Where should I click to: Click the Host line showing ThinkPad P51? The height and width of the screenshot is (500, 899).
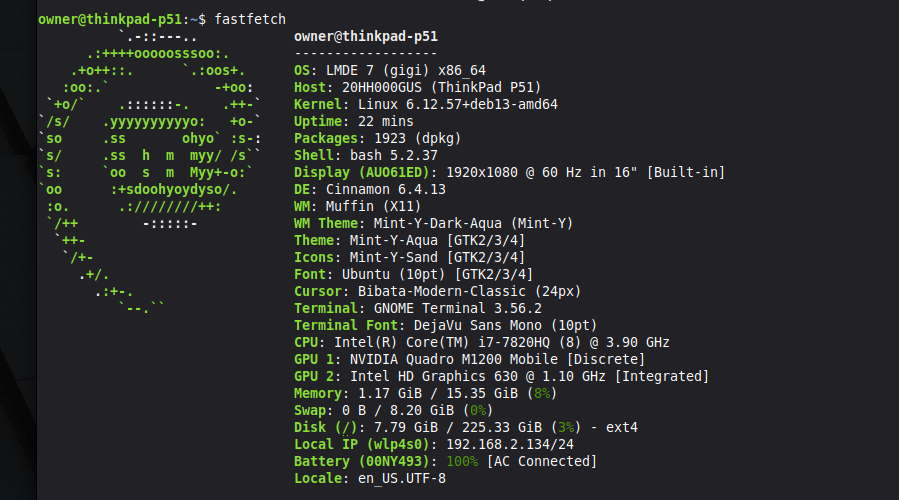click(419, 87)
